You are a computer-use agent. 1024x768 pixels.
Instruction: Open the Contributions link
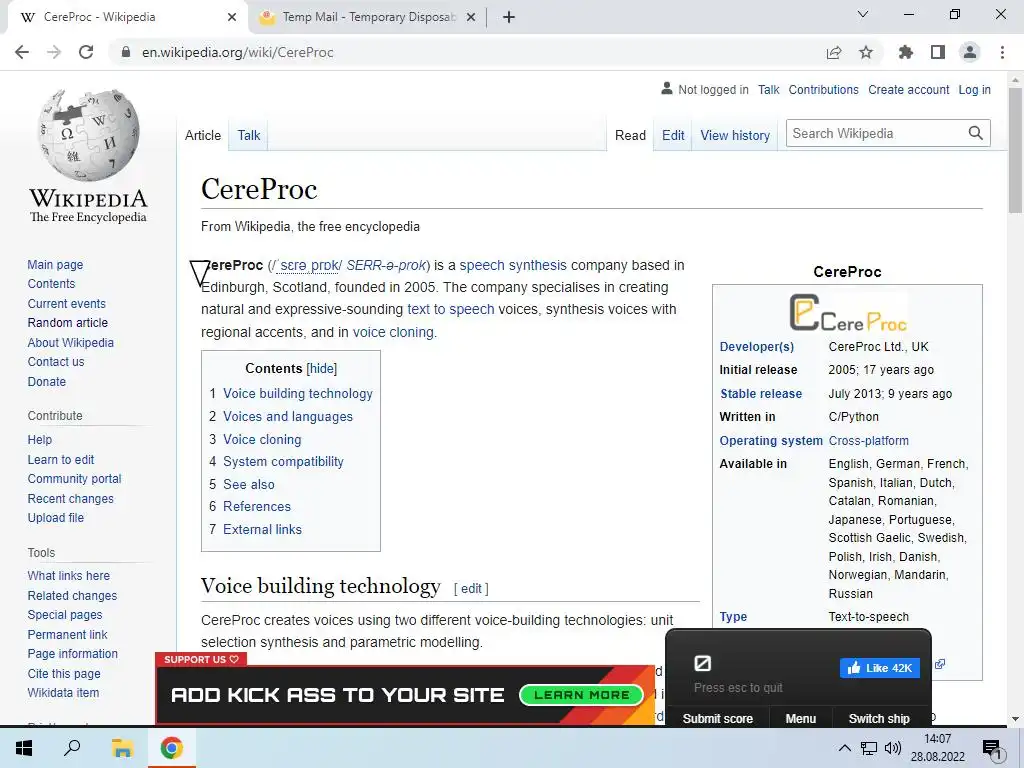click(x=824, y=89)
